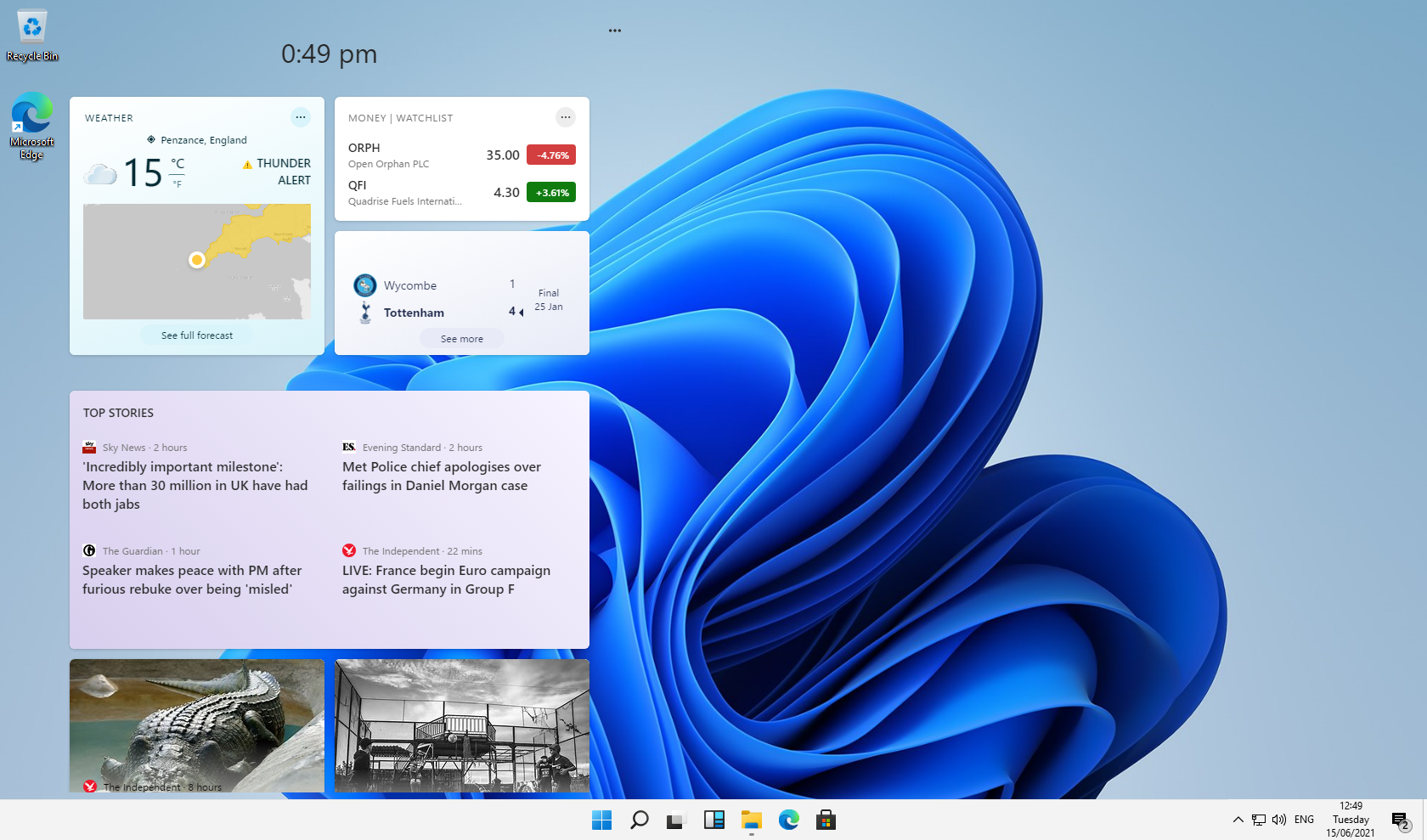
Task: Click the volume speaker icon in tray
Action: pos(1278,820)
